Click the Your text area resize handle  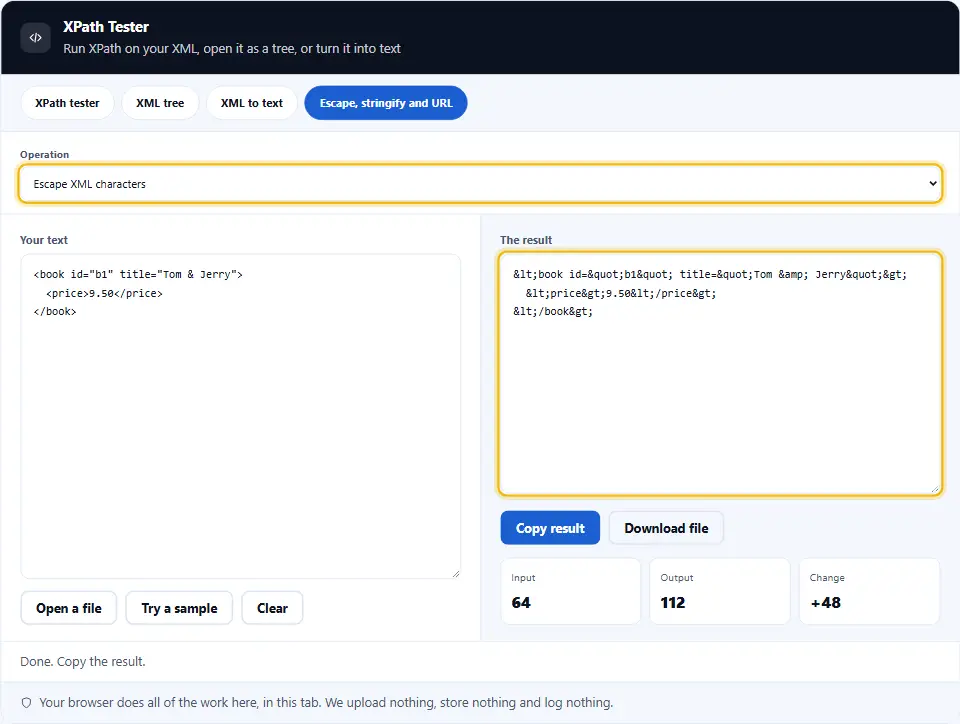[456, 574]
